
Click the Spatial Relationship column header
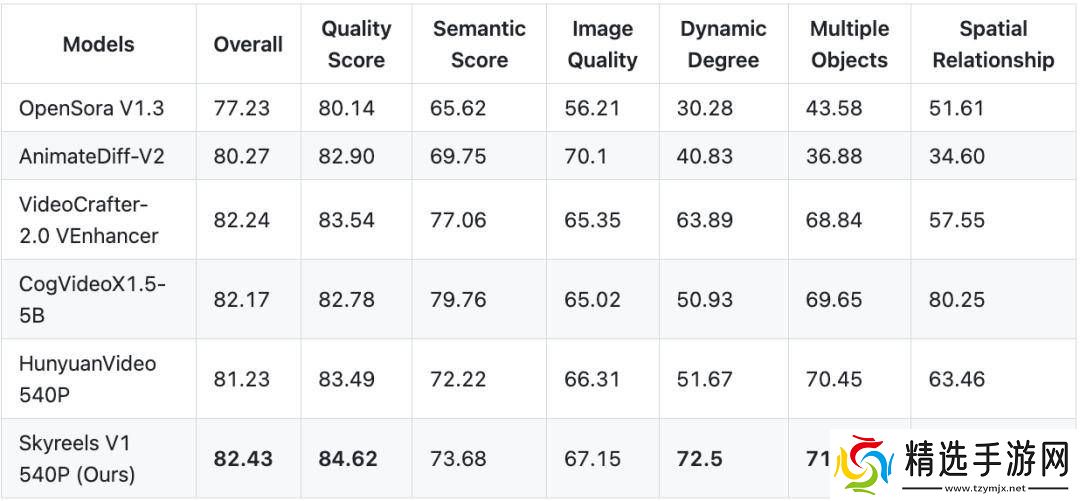[x=993, y=44]
